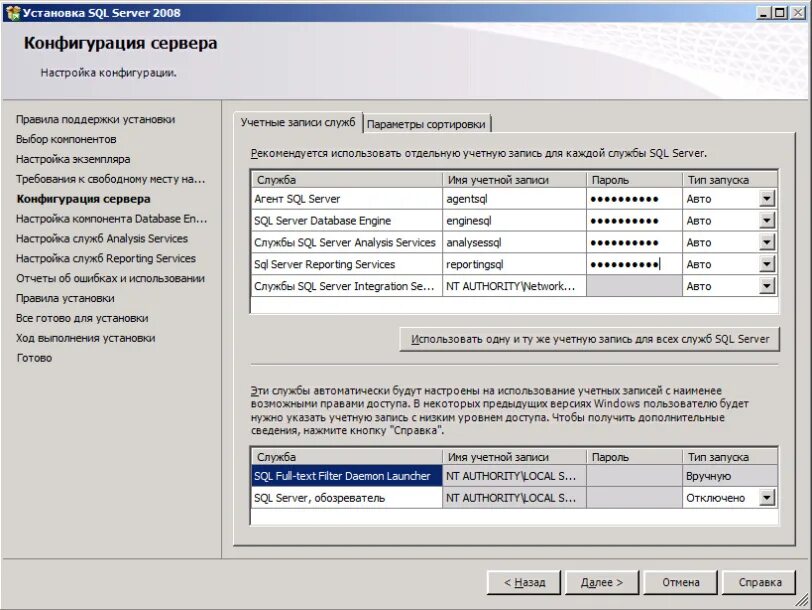Click button to use same account for all services

[590, 339]
